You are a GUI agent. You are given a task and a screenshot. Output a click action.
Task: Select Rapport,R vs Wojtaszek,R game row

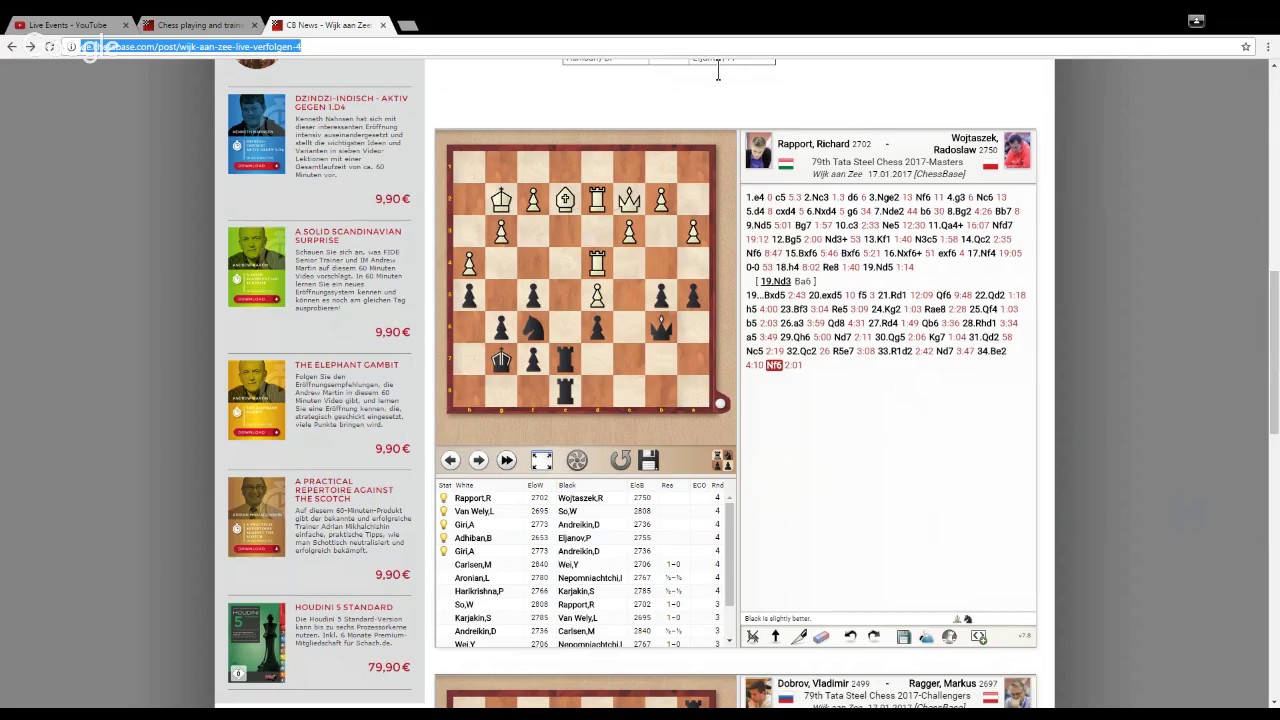click(x=582, y=498)
